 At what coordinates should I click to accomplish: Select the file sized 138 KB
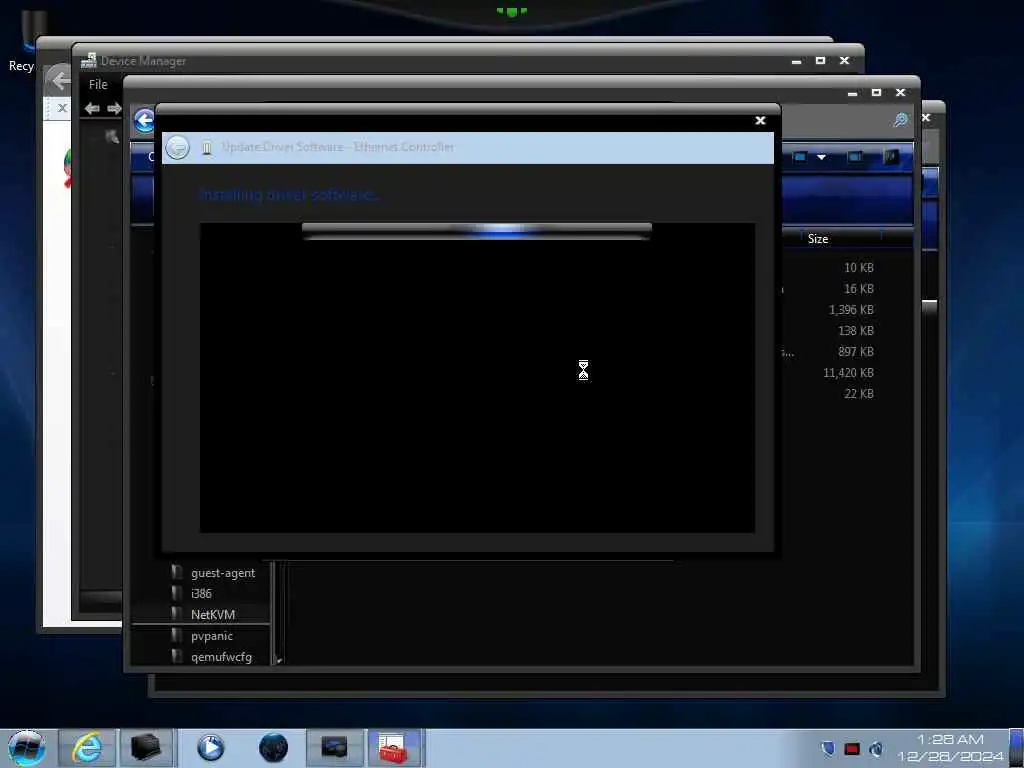856,330
